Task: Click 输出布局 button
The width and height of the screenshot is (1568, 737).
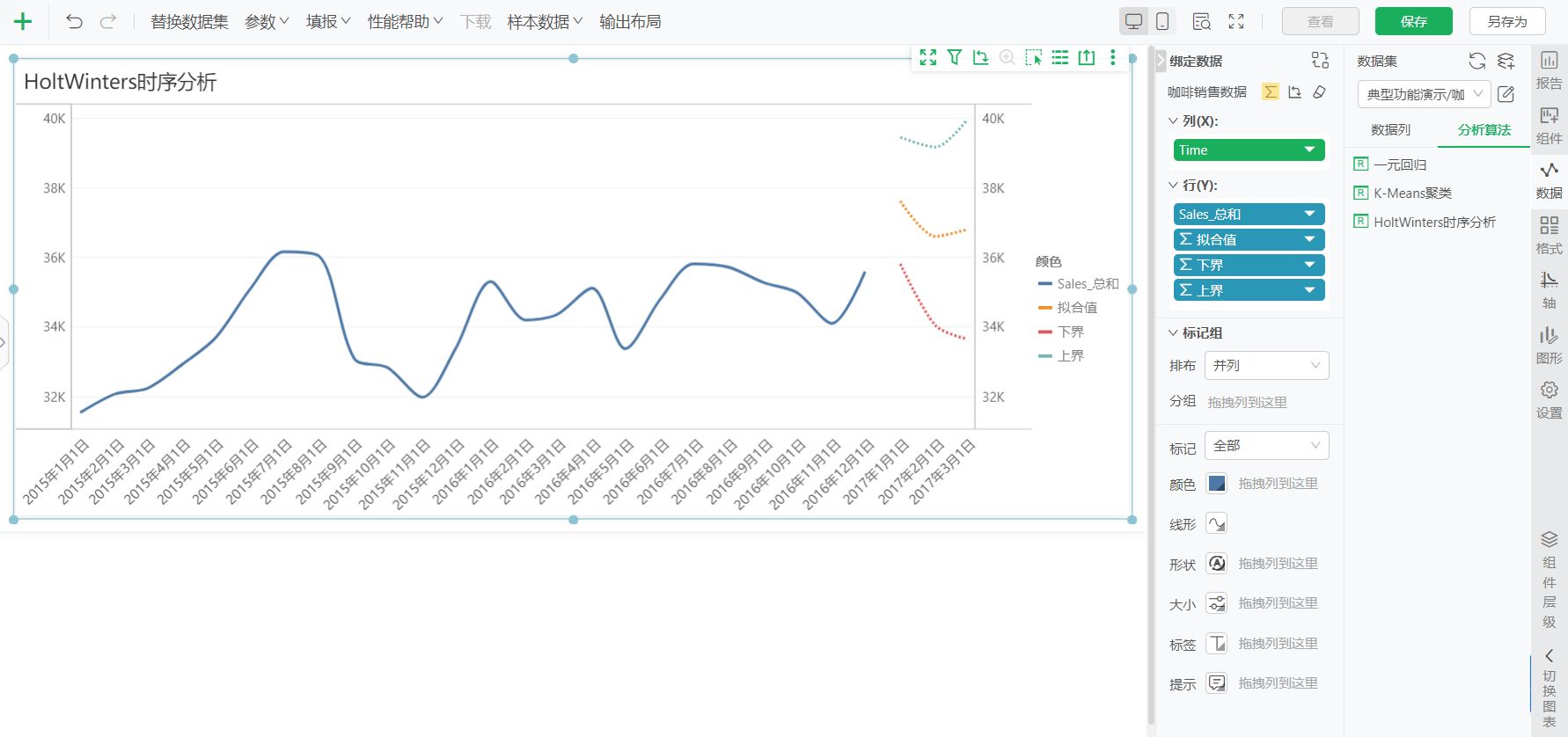Action: (x=630, y=22)
